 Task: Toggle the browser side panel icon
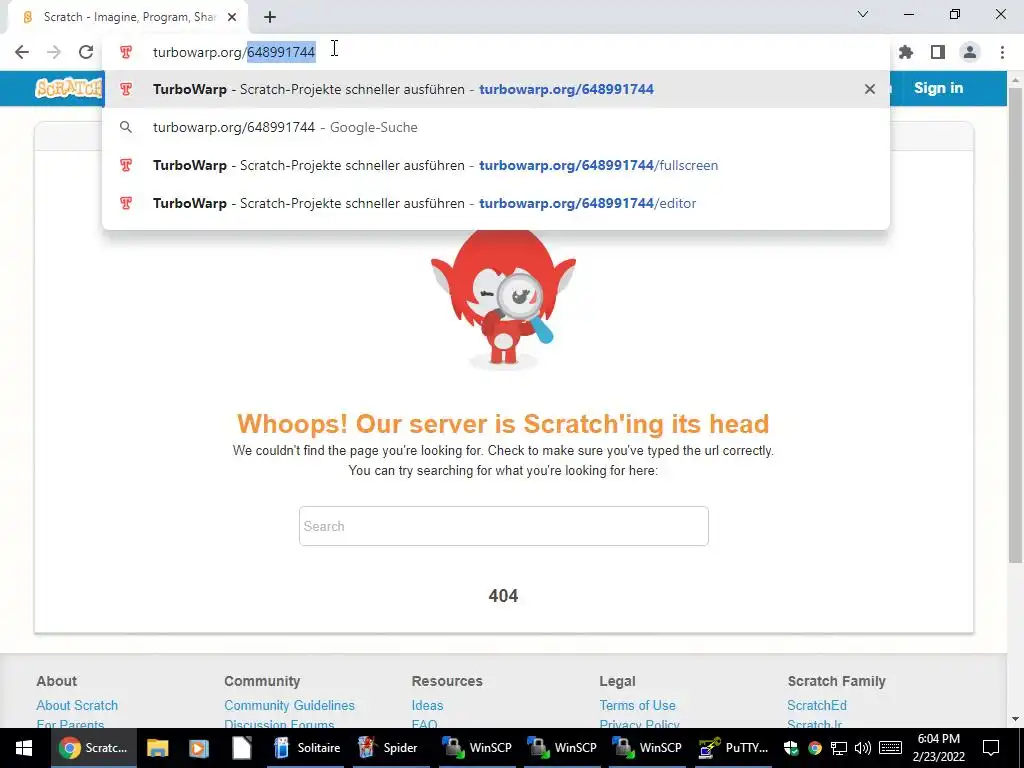coord(938,52)
